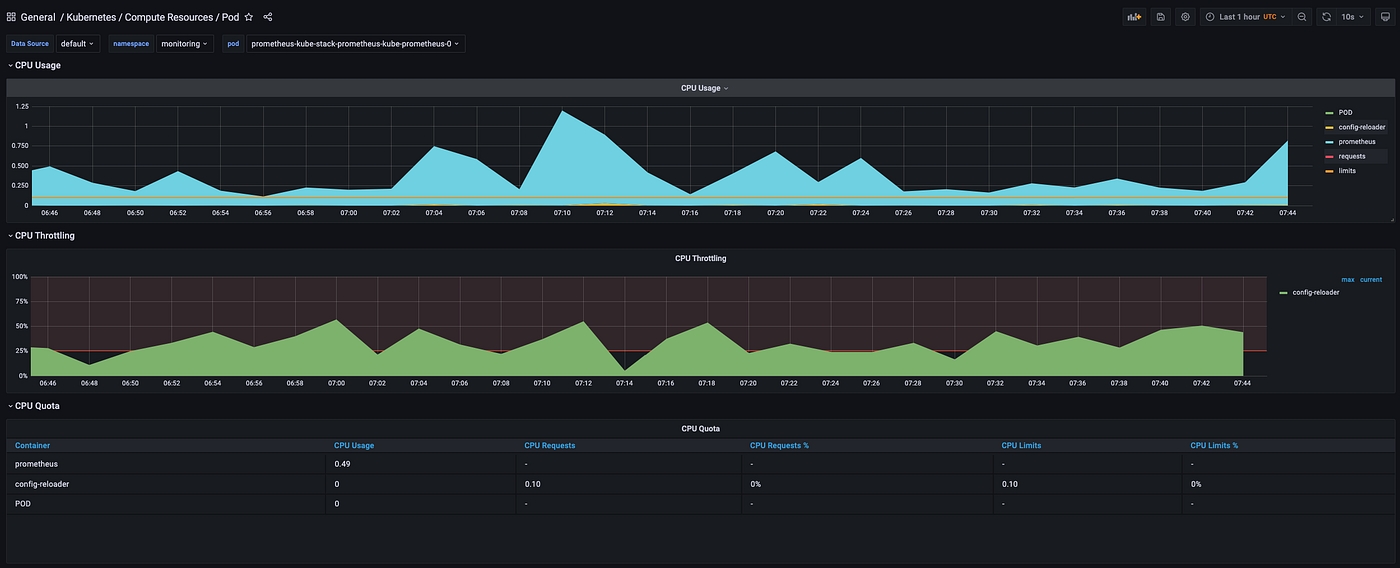The image size is (1400, 568).
Task: Open the dashboards grid icon beside General
Action: coord(11,17)
